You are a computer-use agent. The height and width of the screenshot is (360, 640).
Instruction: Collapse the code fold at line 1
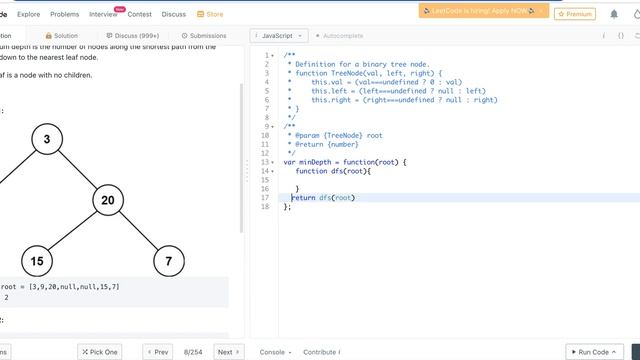pyautogui.click(x=273, y=56)
